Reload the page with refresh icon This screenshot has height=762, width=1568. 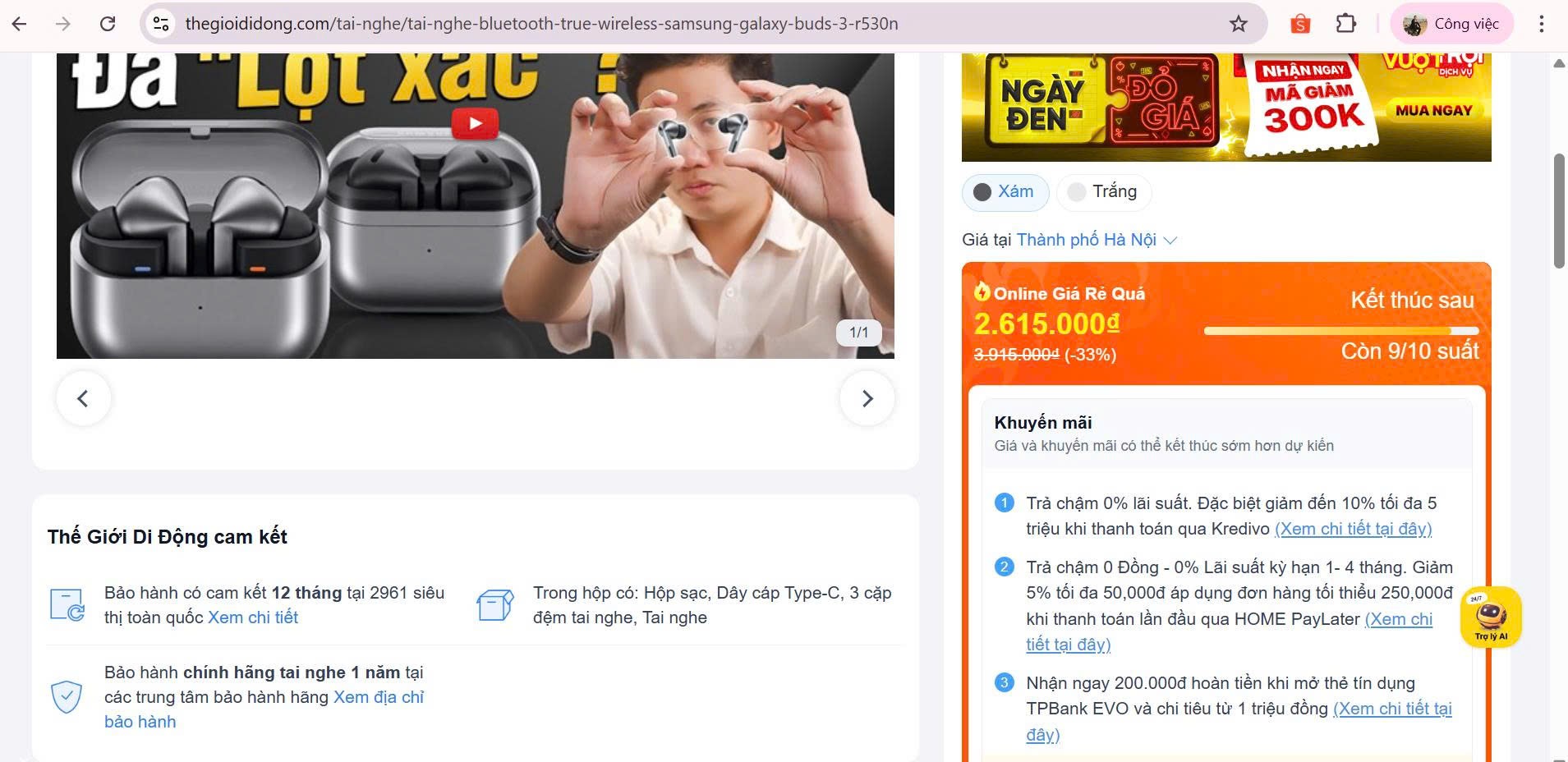(x=108, y=24)
